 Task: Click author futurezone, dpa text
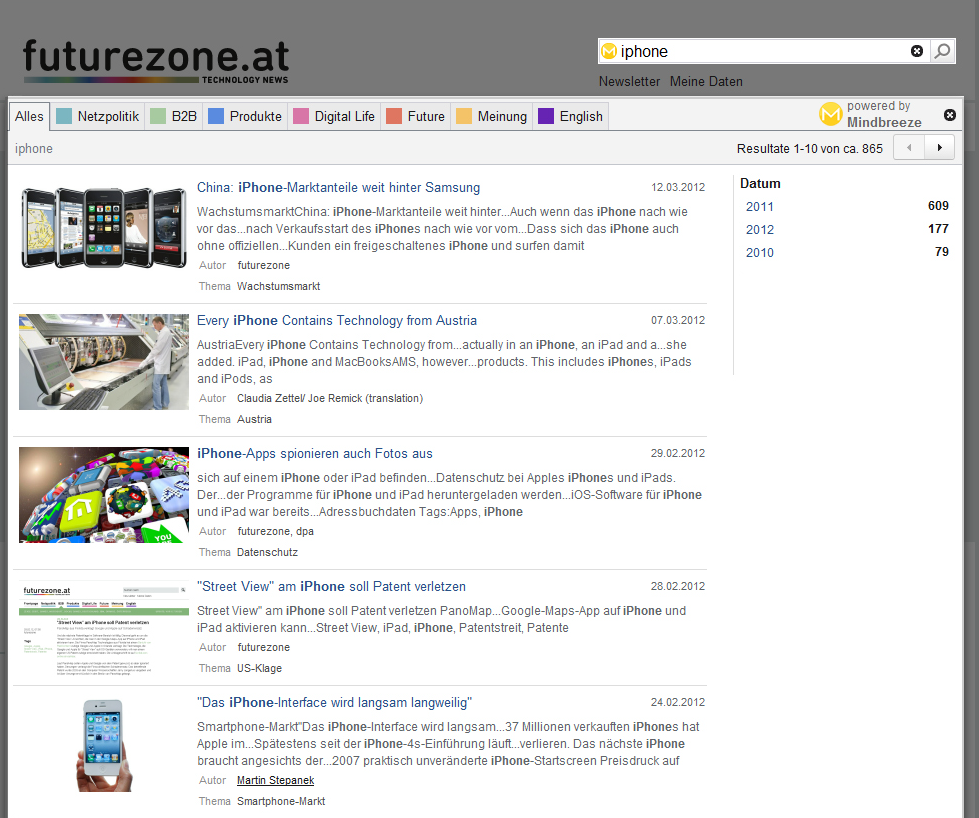[275, 531]
